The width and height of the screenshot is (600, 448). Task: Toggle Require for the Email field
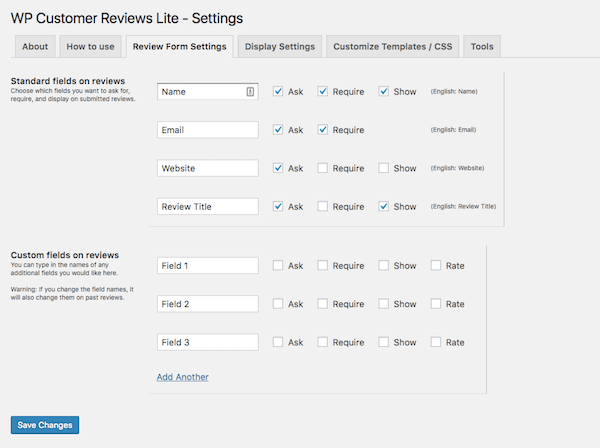pyautogui.click(x=323, y=130)
